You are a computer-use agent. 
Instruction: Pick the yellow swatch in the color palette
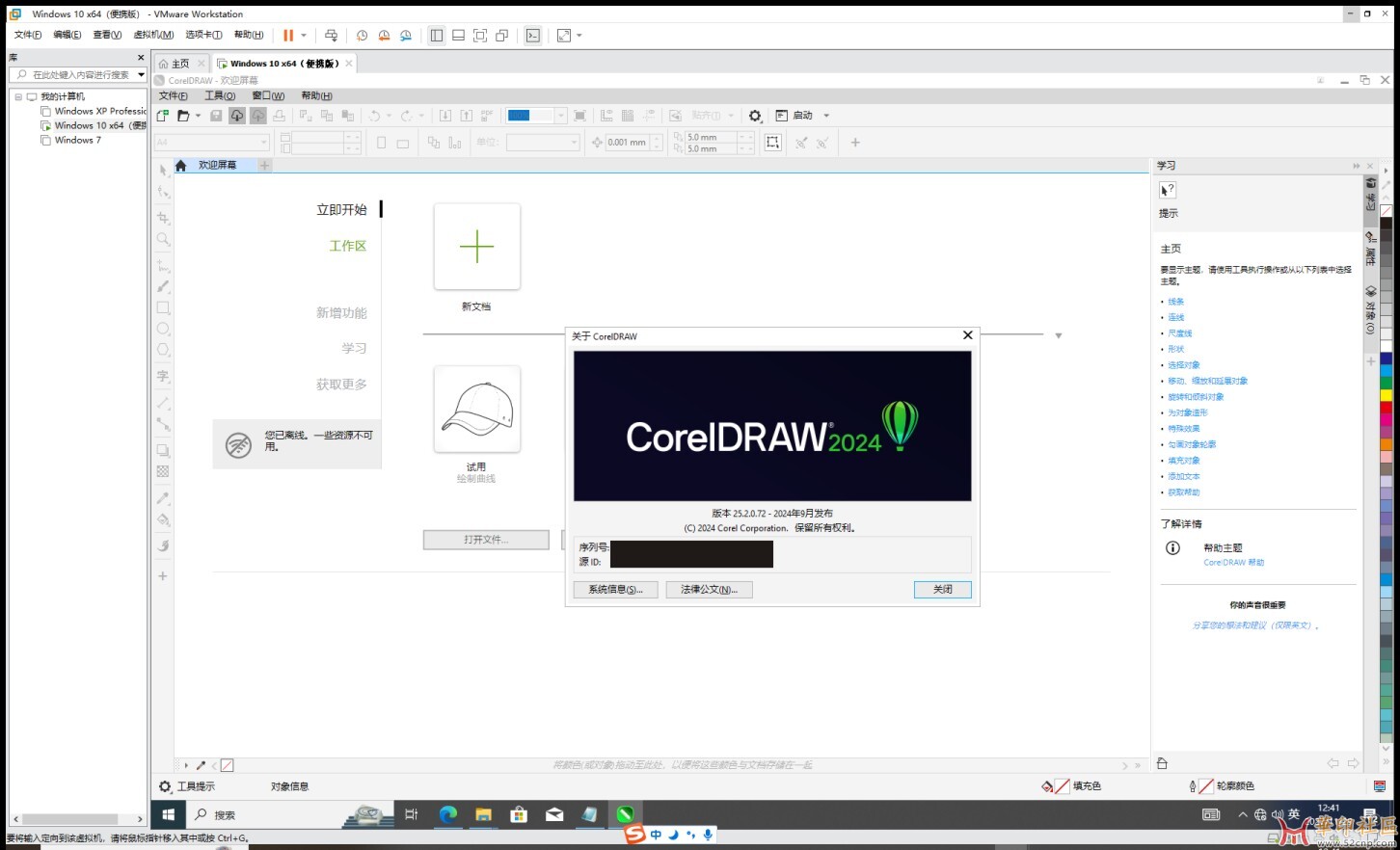[x=1386, y=396]
